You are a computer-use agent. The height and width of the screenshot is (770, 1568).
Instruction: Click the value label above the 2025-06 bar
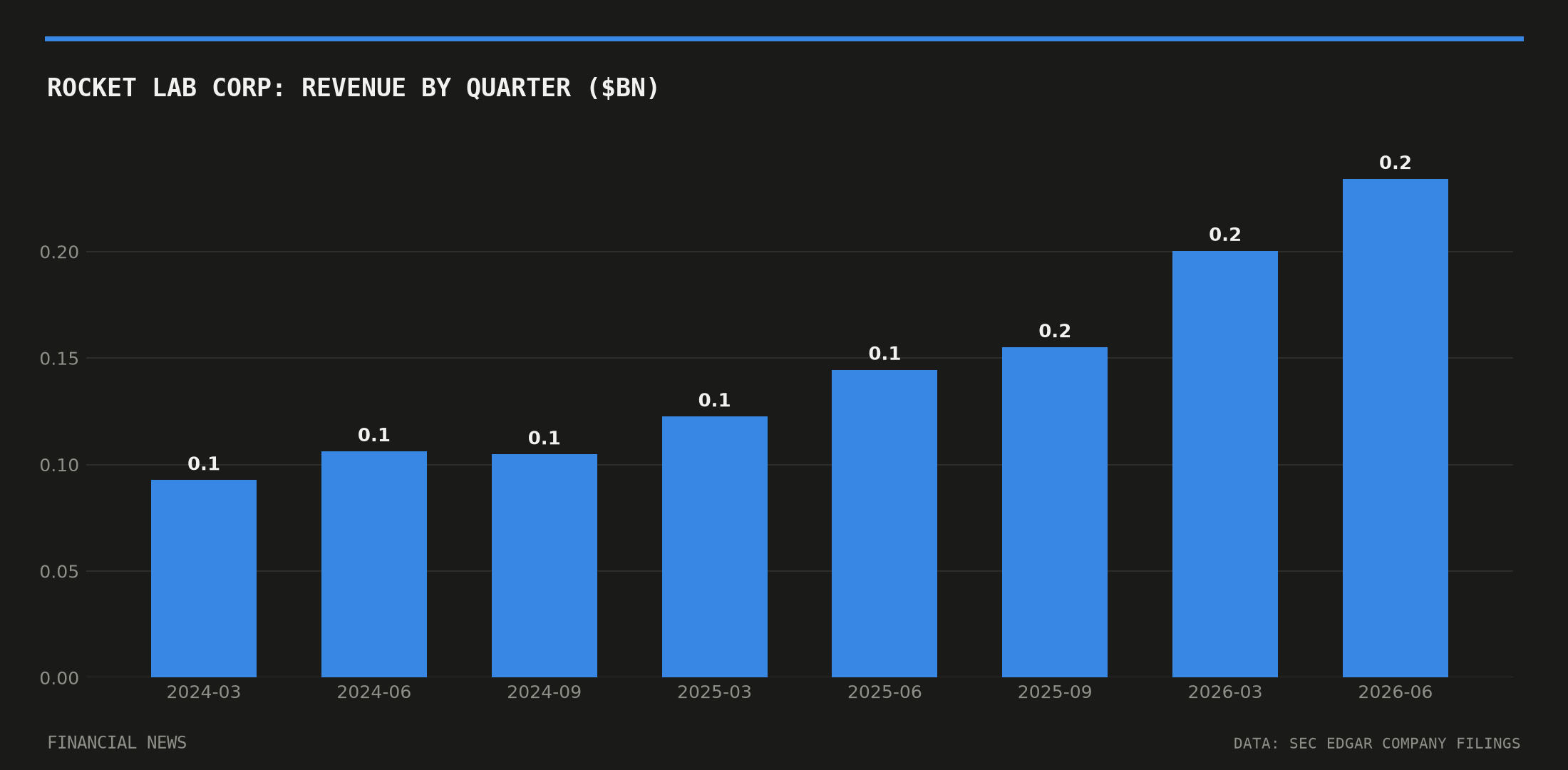pos(884,354)
